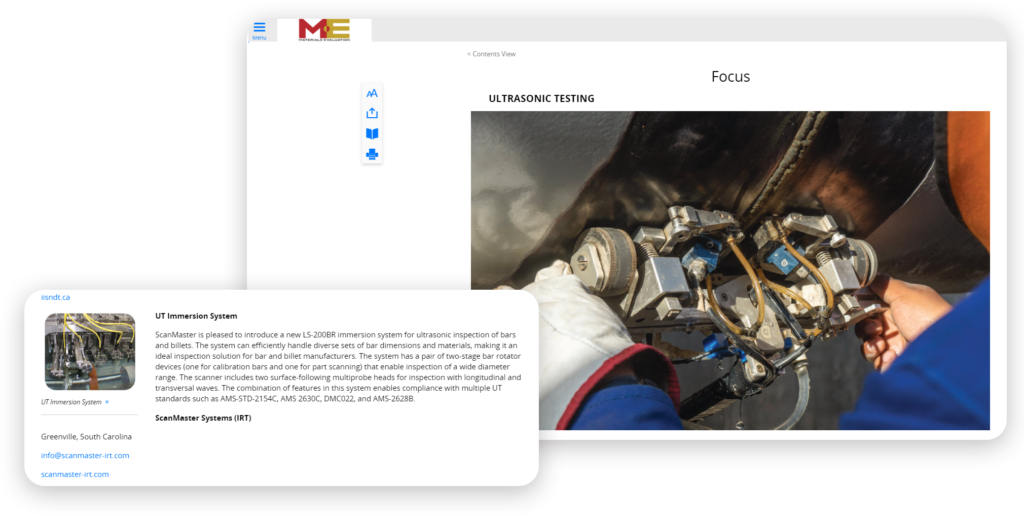The height and width of the screenshot is (516, 1024).
Task: Open the hamburger Menu icon
Action: 259,29
